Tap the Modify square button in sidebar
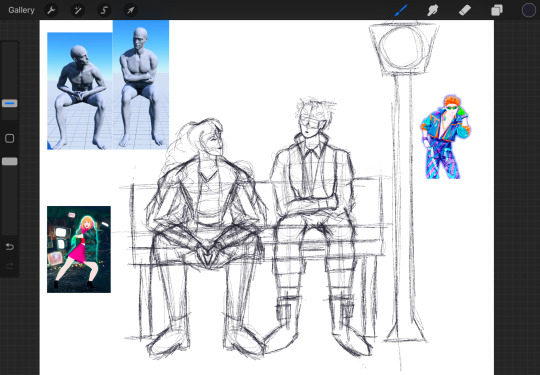Viewport: 540px width, 375px height. pyautogui.click(x=10, y=138)
